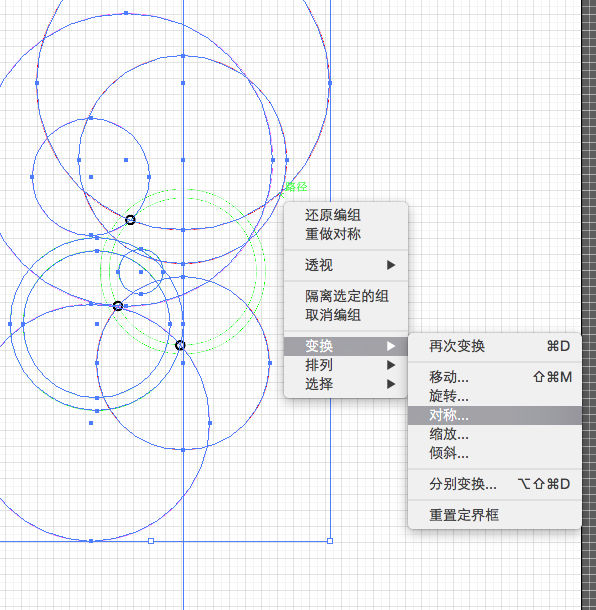Choose 移动... transform option

(x=495, y=377)
